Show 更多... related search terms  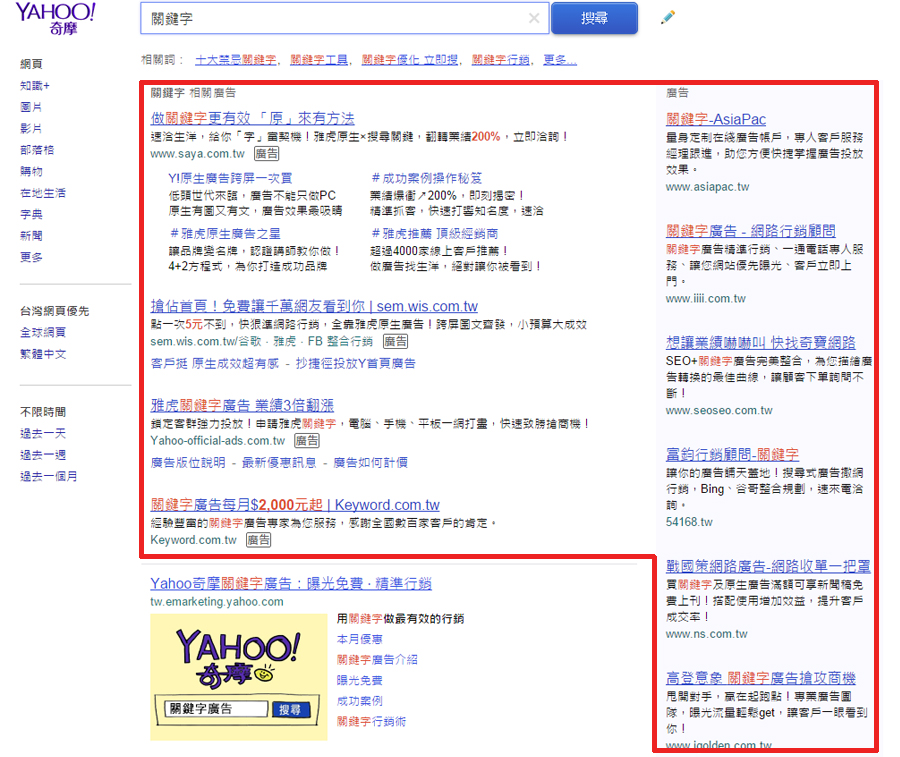[559, 60]
